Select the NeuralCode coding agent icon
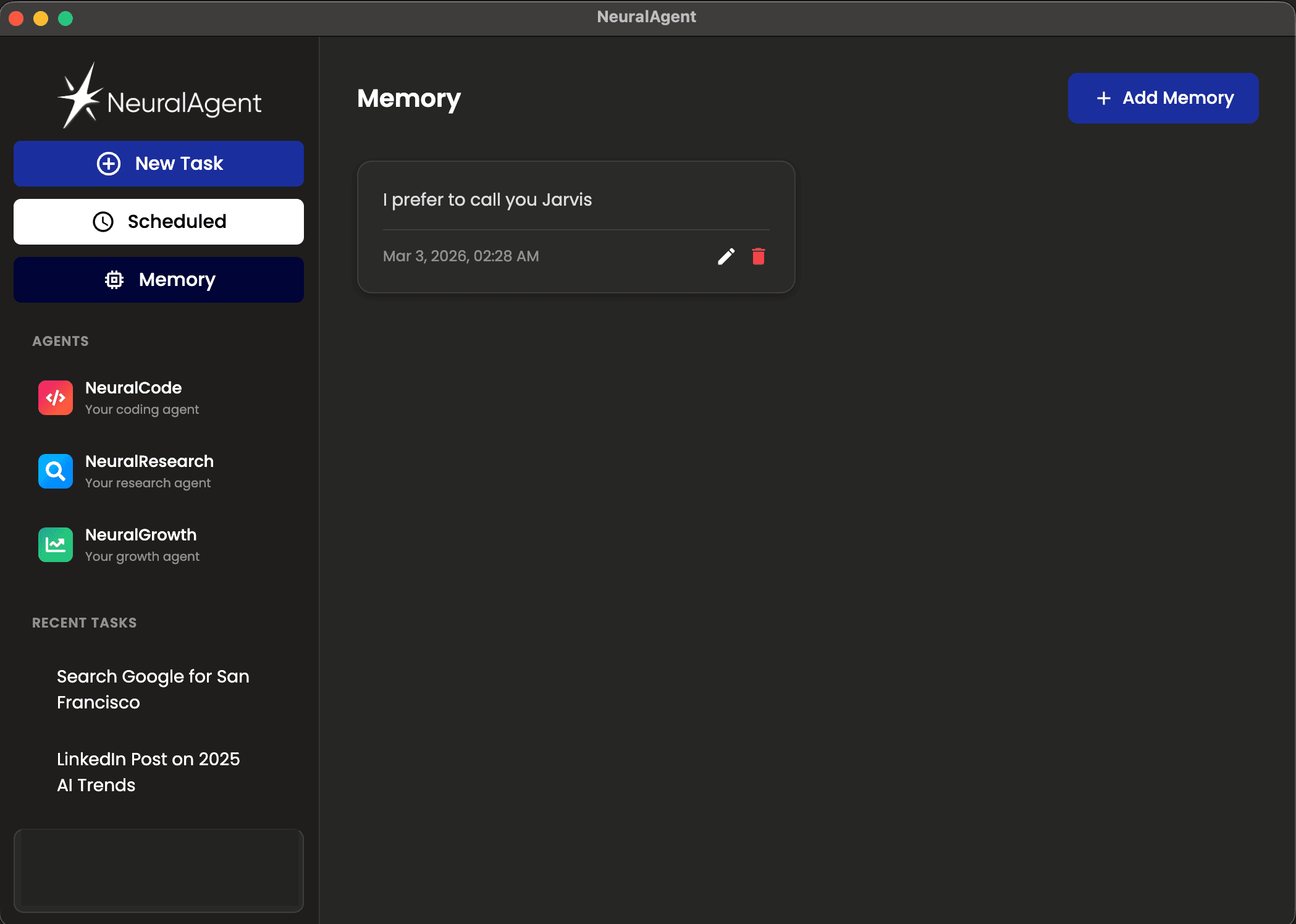The image size is (1296, 924). [55, 397]
